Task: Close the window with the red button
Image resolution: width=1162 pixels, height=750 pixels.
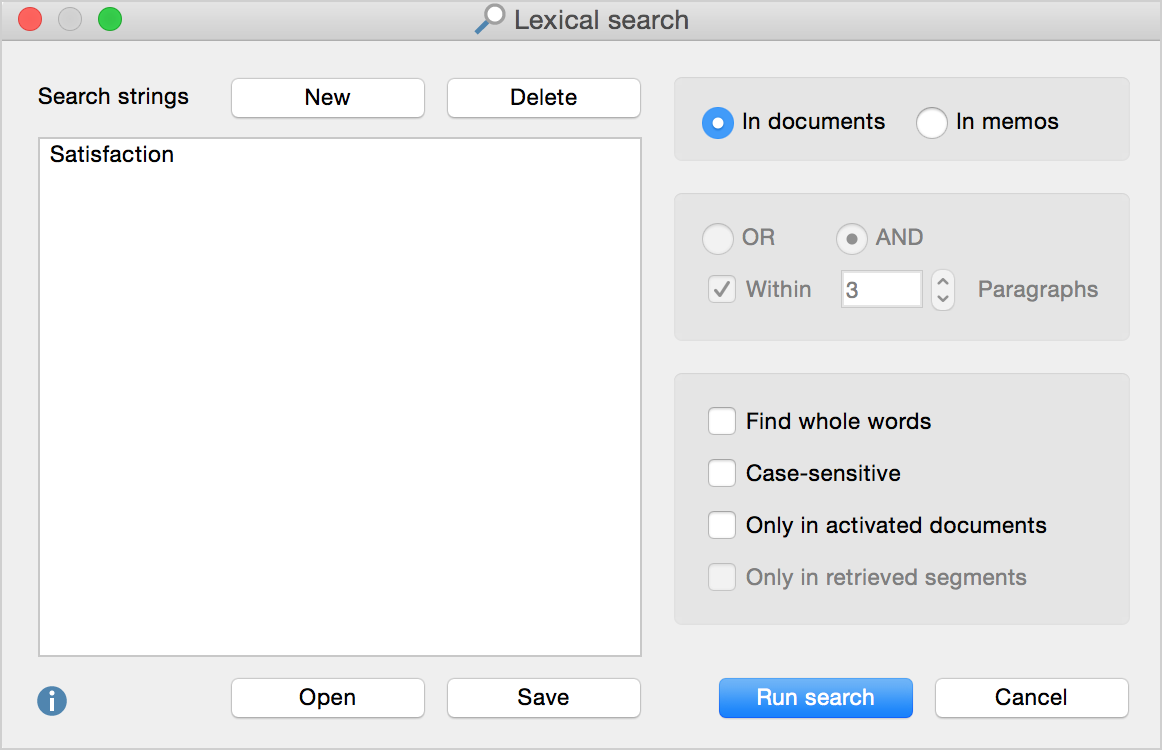Action: [30, 19]
